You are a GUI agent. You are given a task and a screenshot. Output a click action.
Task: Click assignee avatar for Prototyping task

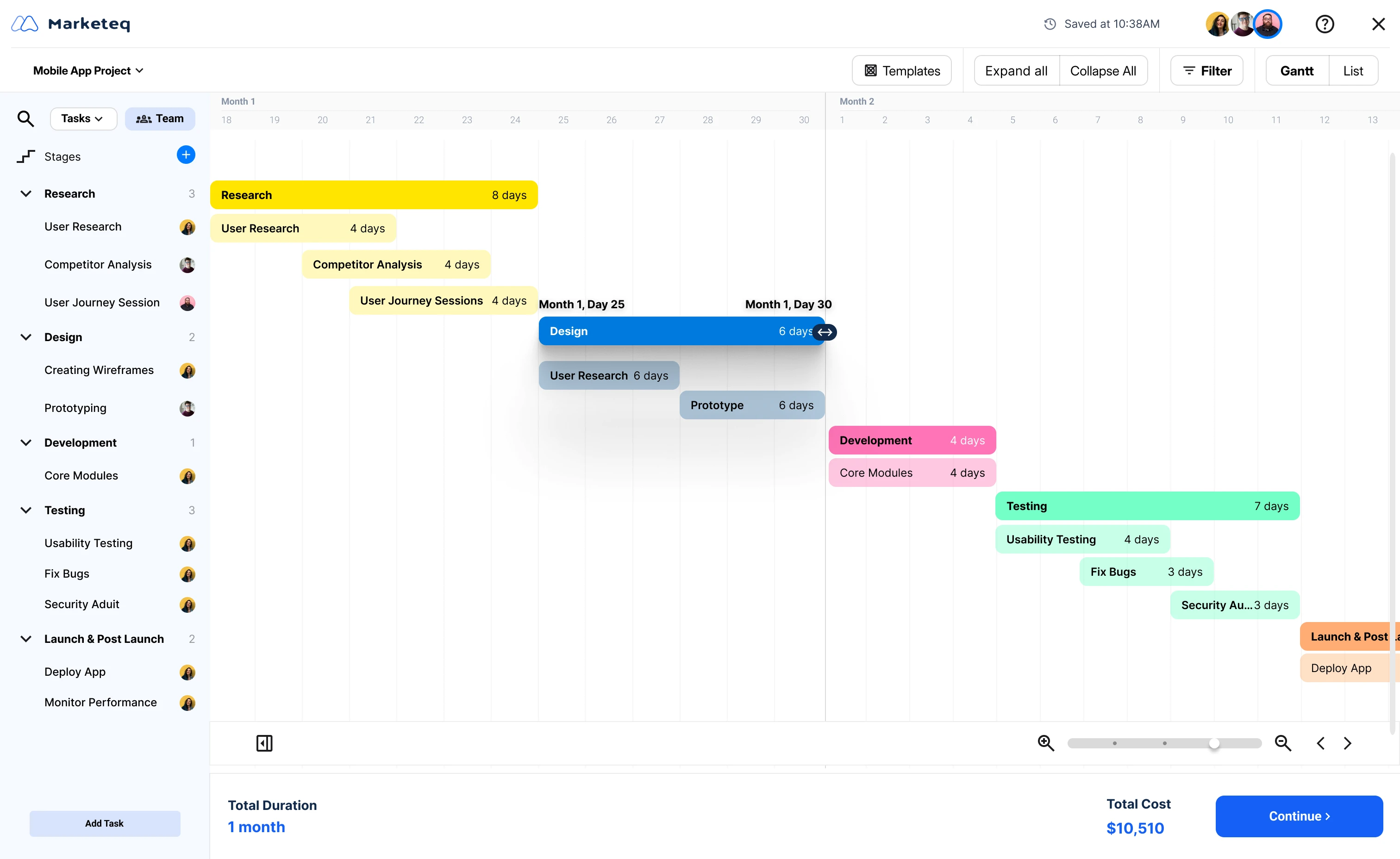point(187,409)
